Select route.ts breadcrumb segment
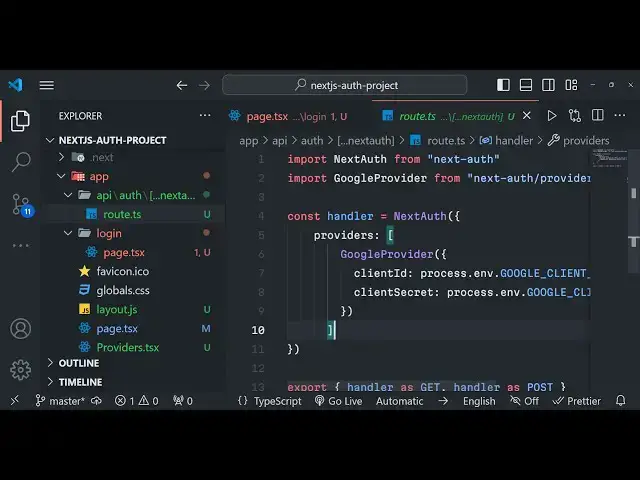 tap(438, 141)
